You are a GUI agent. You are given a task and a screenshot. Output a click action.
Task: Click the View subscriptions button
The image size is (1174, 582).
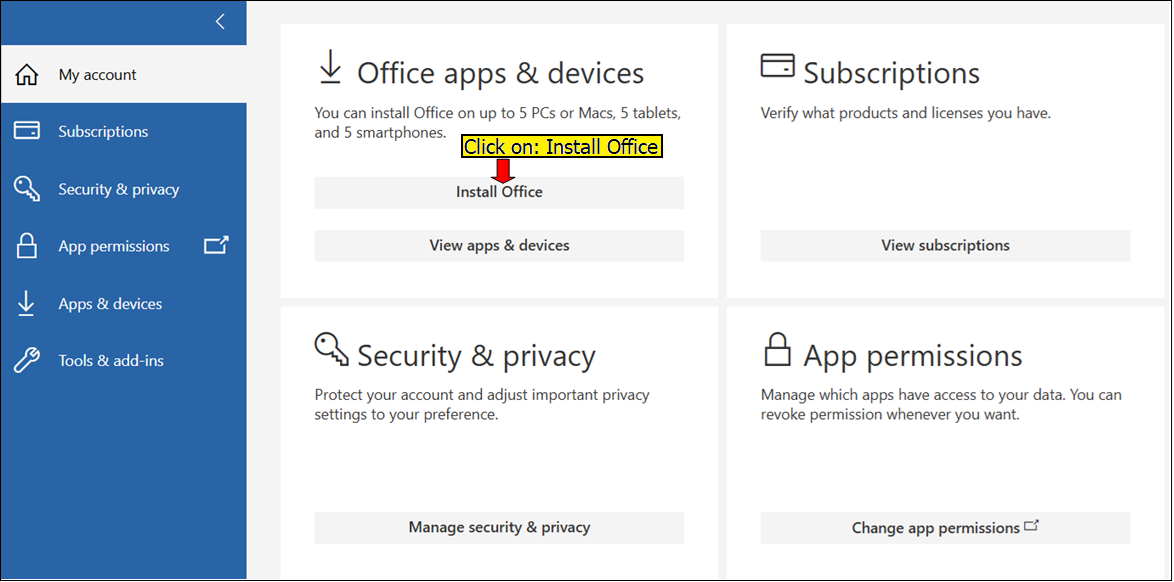point(946,246)
